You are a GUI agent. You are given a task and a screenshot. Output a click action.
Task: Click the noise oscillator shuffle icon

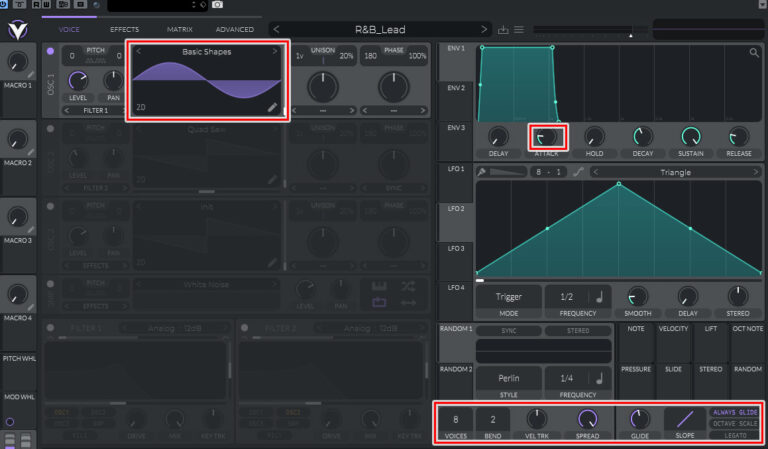click(x=407, y=285)
